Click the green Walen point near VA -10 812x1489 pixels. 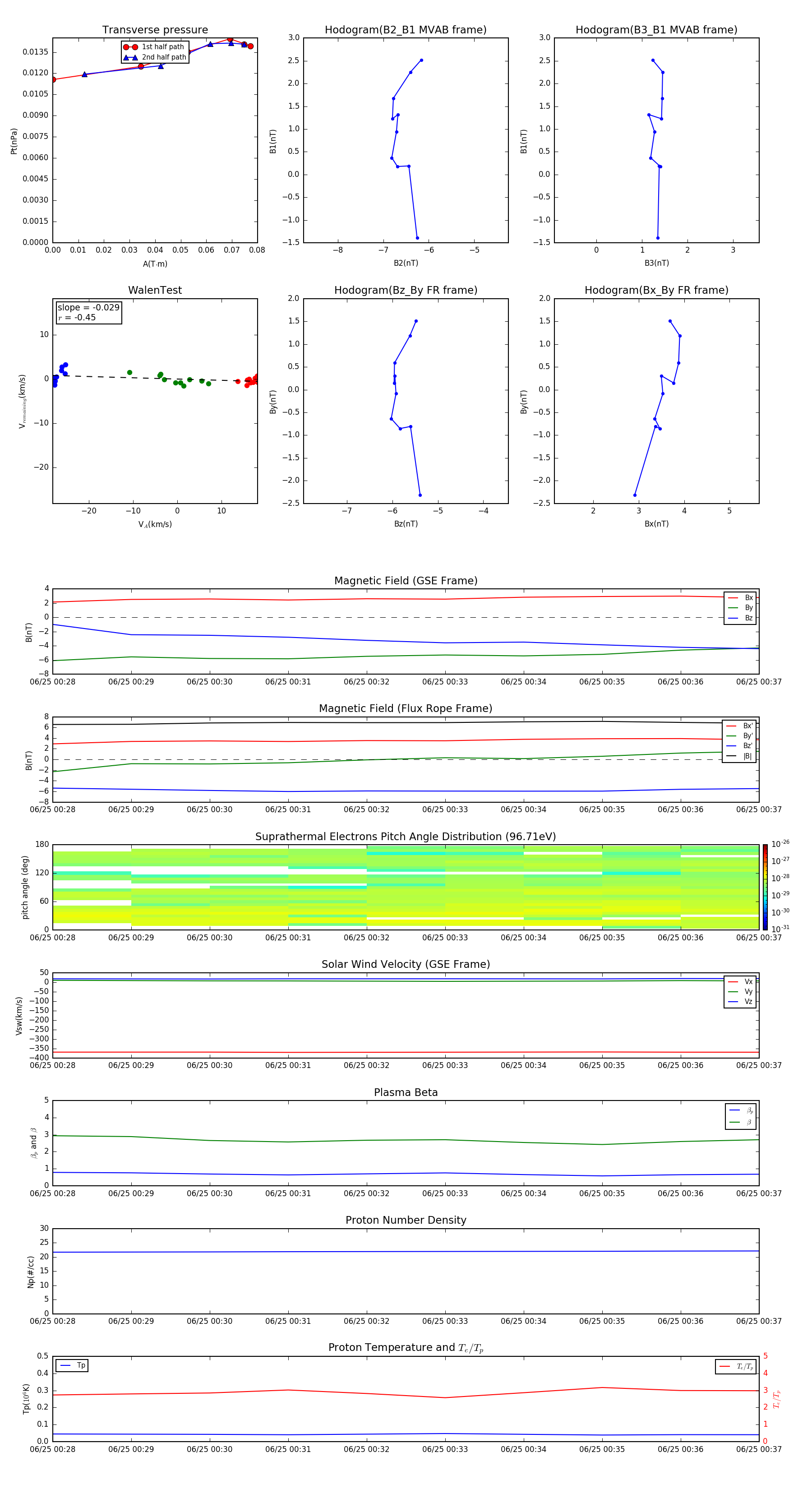click(x=129, y=373)
